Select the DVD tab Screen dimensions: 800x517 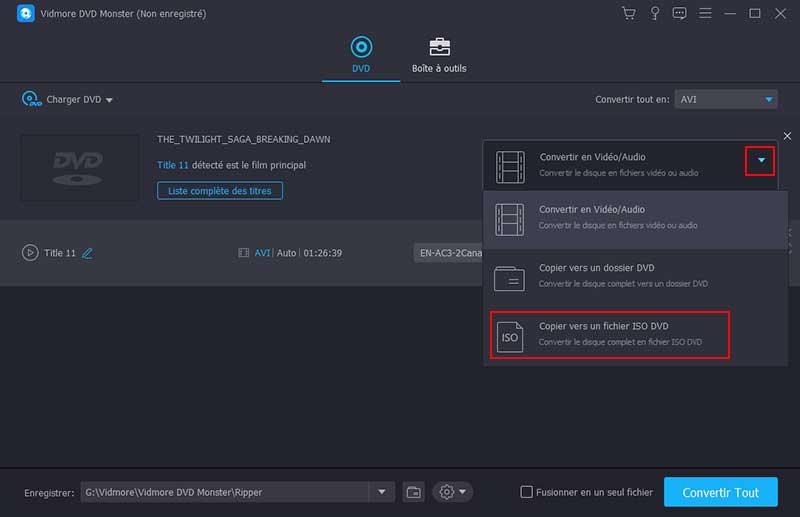[x=361, y=55]
